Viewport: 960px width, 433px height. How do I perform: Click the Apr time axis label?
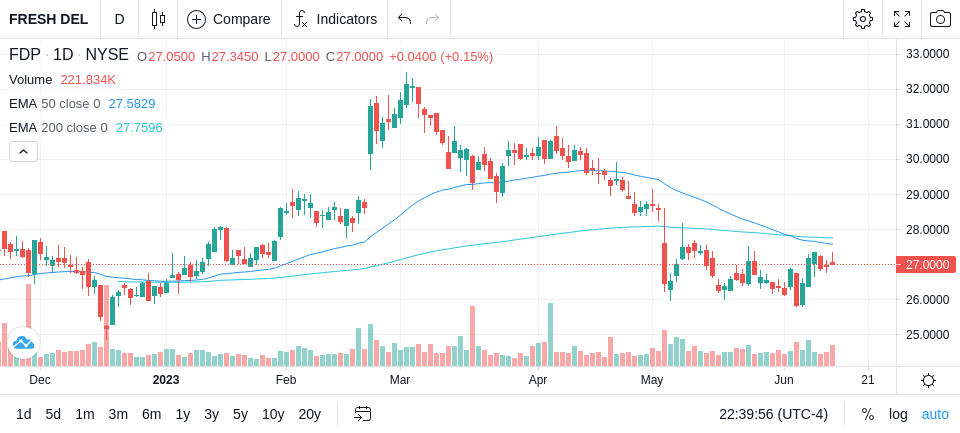(538, 380)
